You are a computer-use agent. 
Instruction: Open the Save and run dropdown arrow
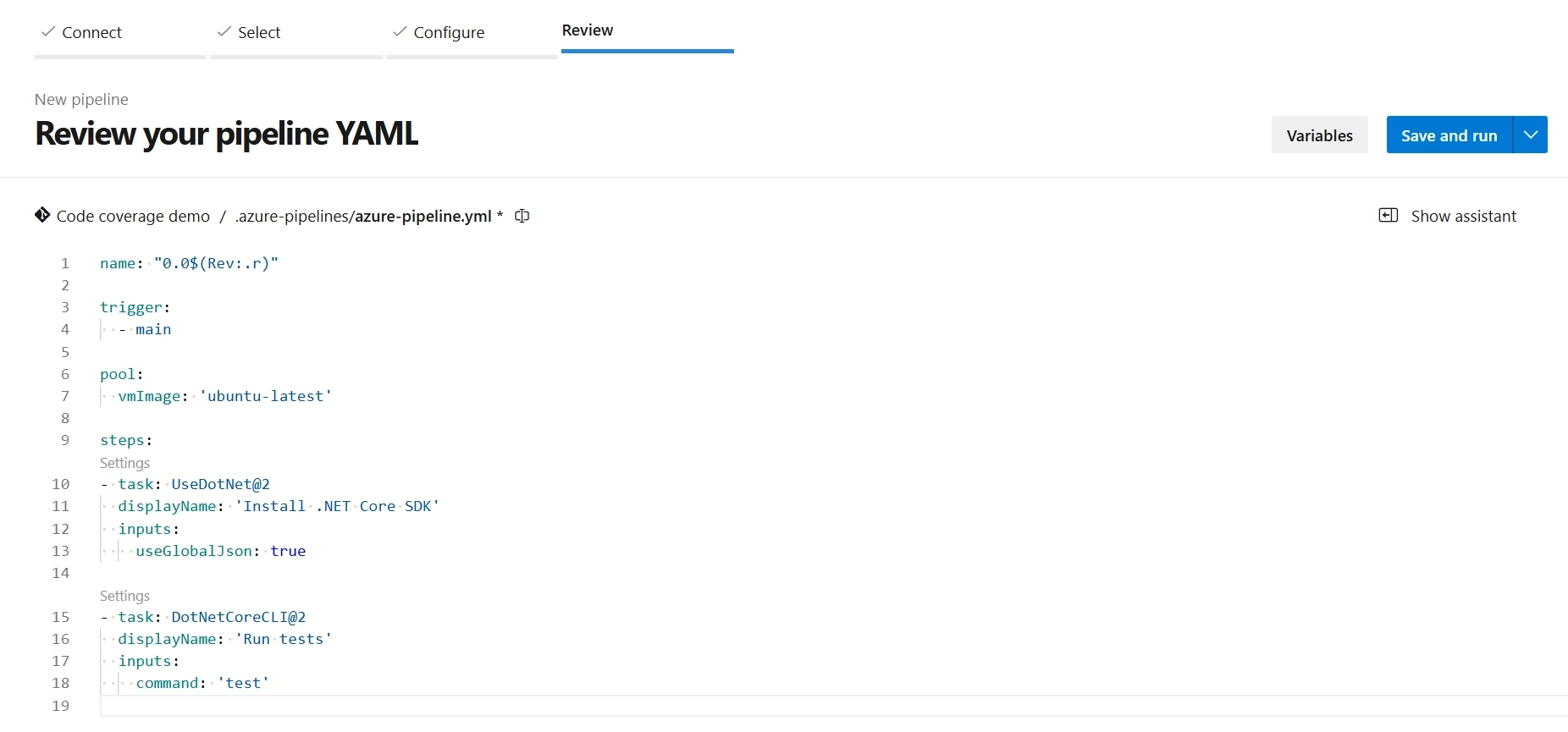pyautogui.click(x=1531, y=135)
